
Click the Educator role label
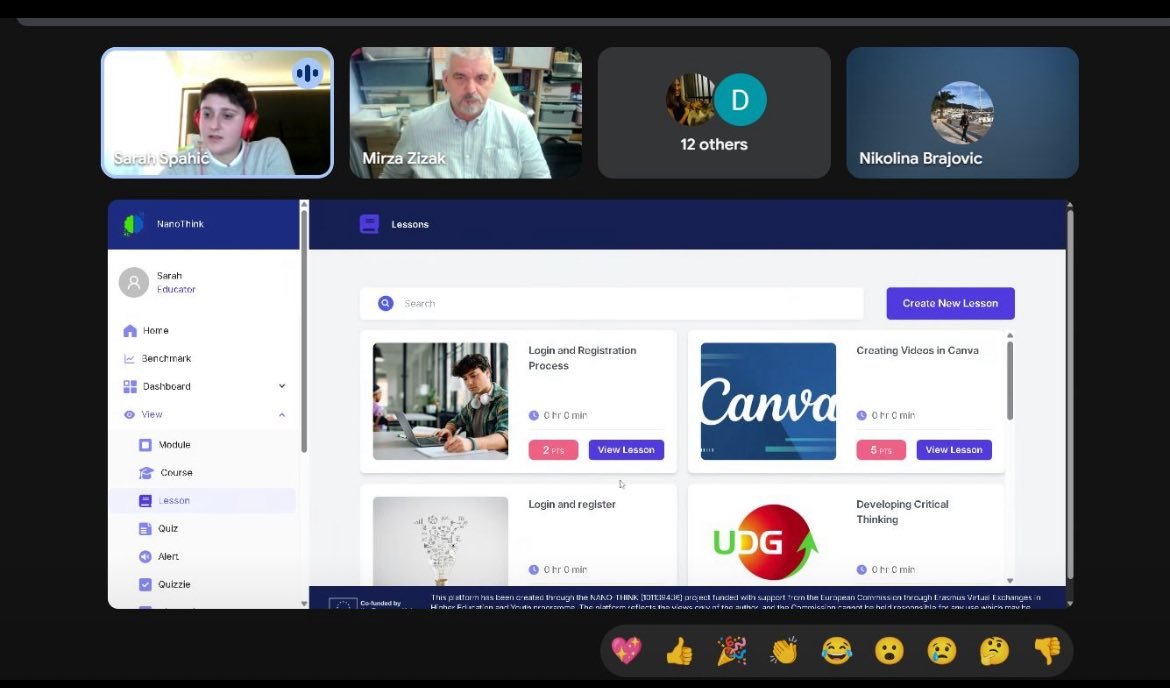(x=176, y=290)
